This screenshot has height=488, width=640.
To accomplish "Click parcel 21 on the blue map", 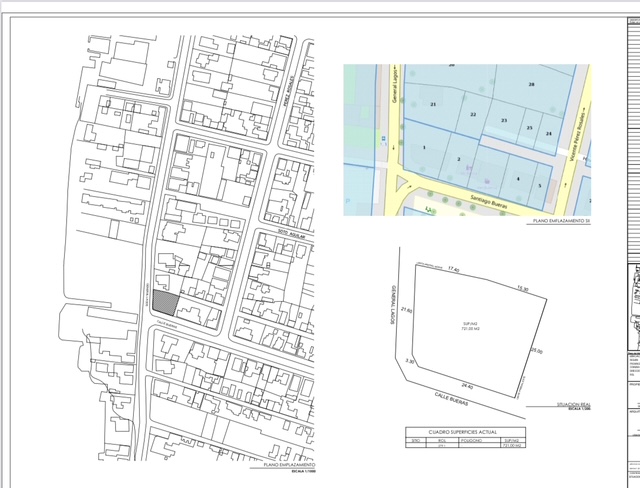I will pos(433,104).
